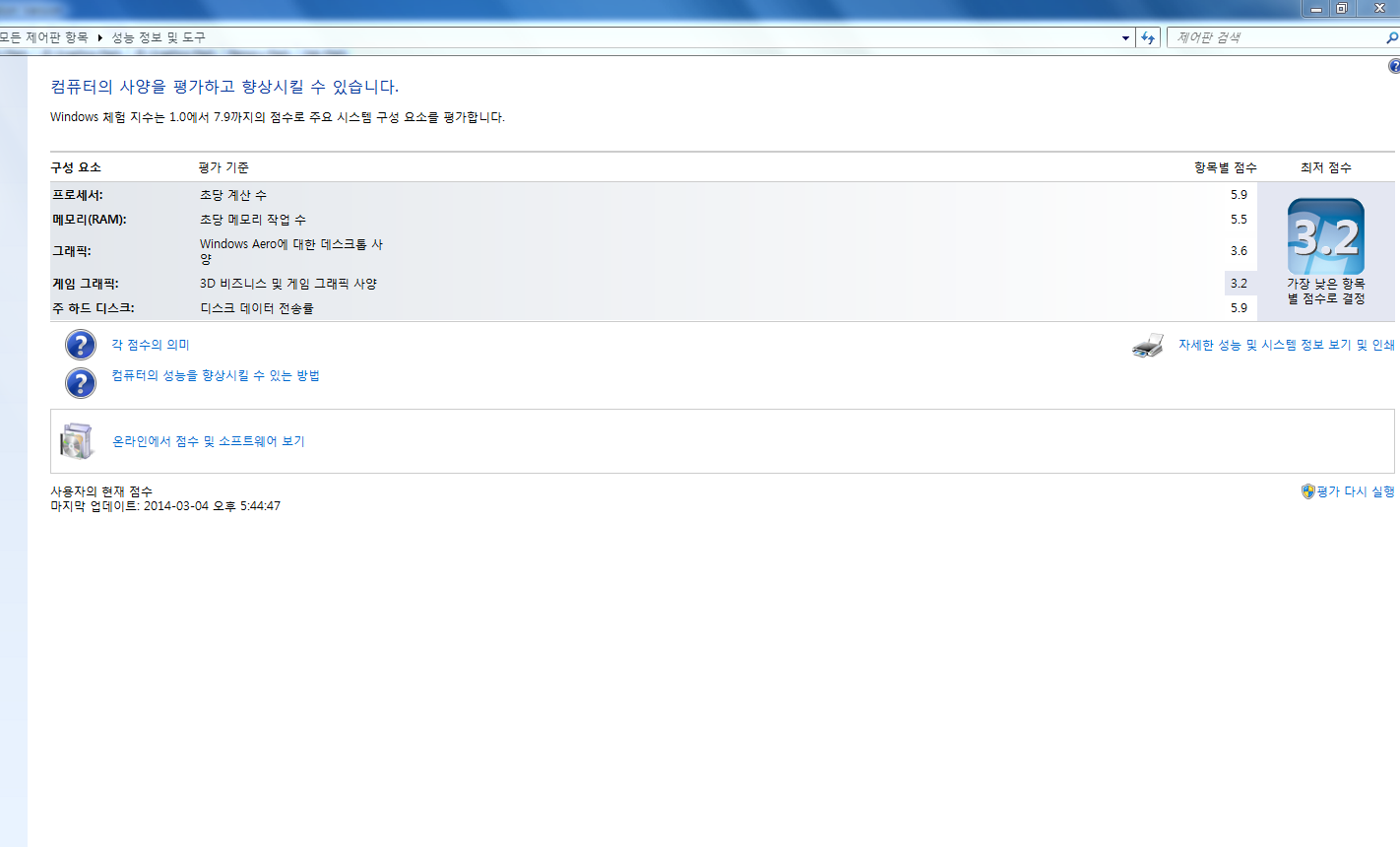This screenshot has height=847, width=1400.
Task: Click the software box icon next to 온라인에서 점수
Action: coord(77,441)
